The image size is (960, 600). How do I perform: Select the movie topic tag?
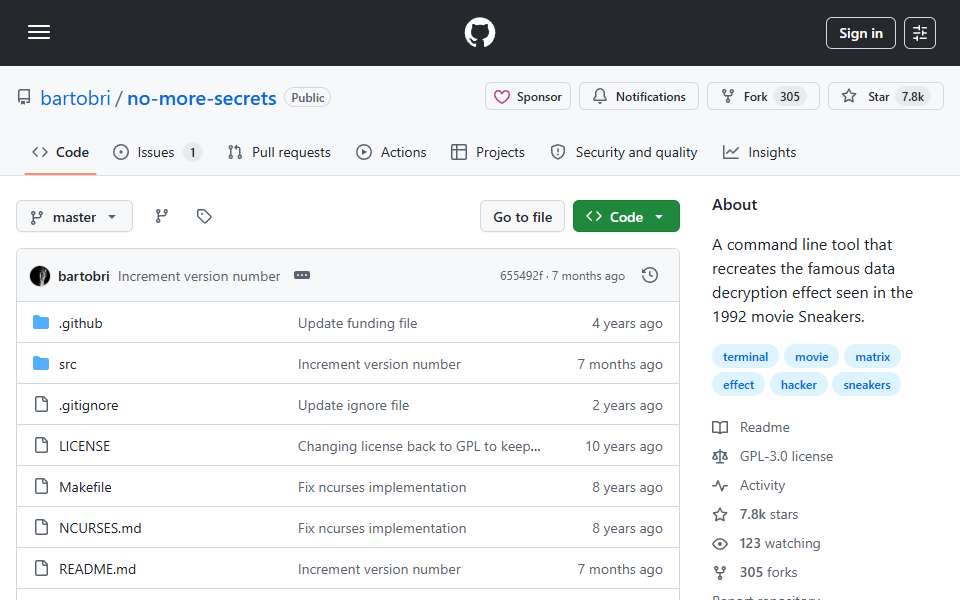coord(811,357)
